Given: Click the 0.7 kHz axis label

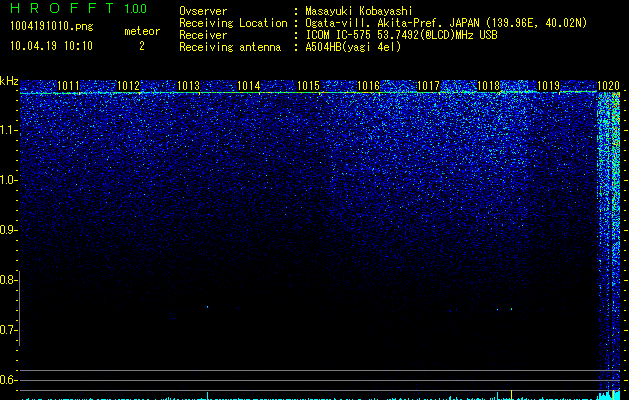Looking at the screenshot, I should (x=8, y=330).
